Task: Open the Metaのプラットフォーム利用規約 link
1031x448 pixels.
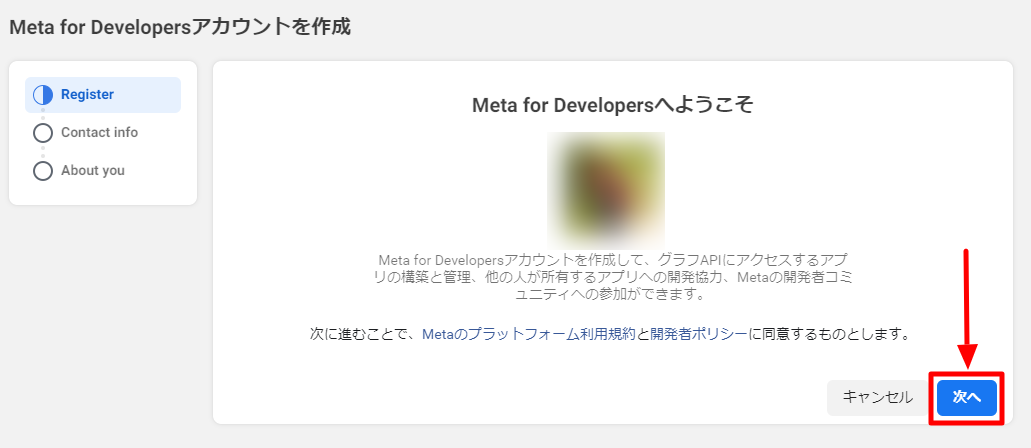Action: tap(529, 334)
